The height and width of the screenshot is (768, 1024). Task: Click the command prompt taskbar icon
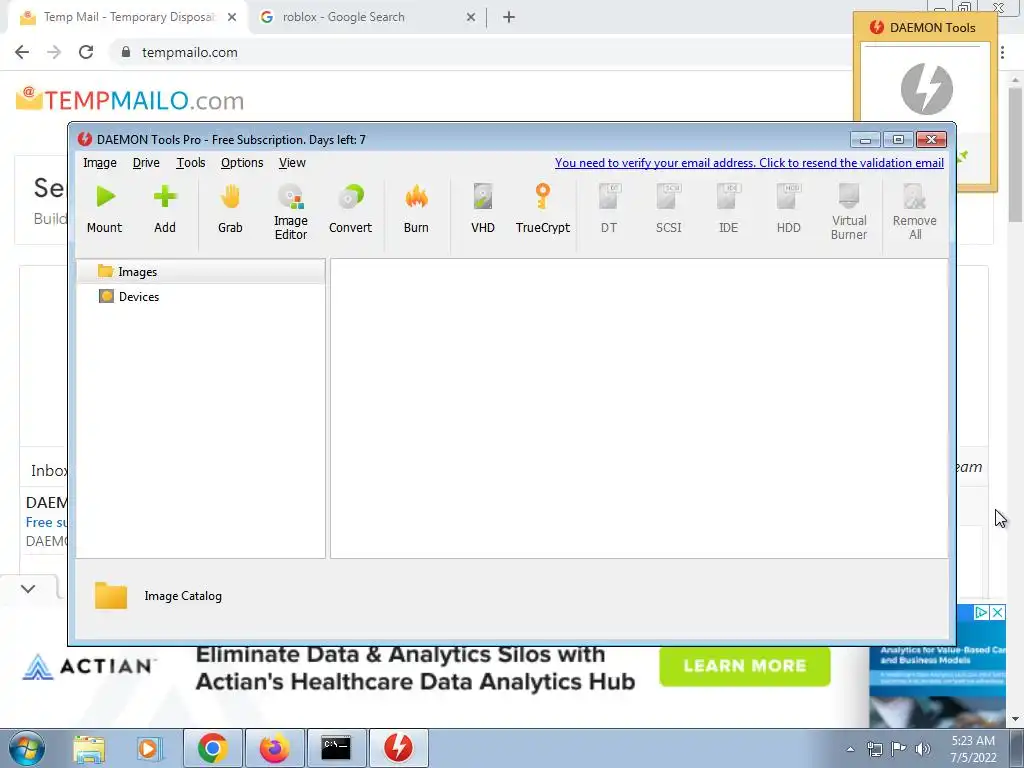(x=336, y=748)
